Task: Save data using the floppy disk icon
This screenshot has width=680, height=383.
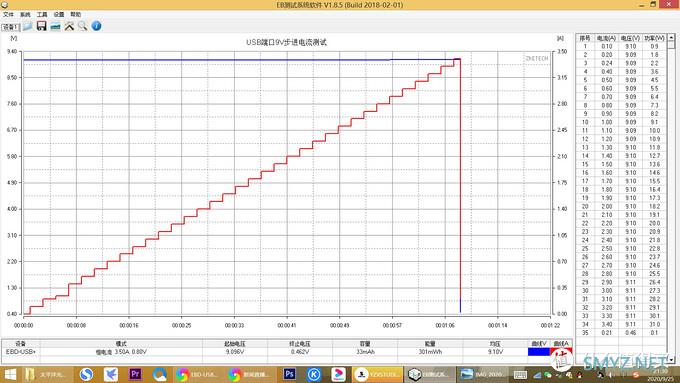Action: point(41,26)
